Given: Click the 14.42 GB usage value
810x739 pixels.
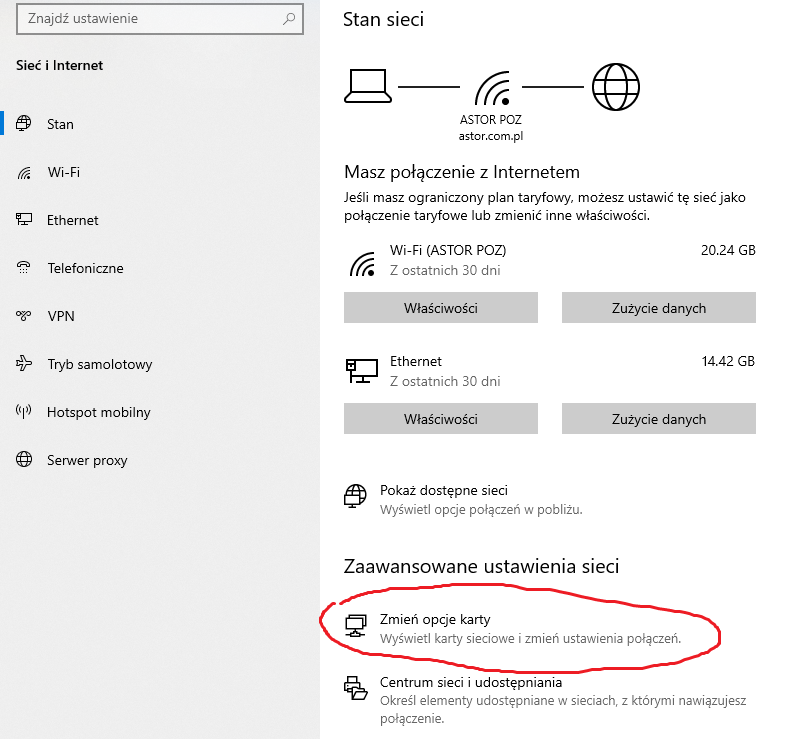Looking at the screenshot, I should click(728, 361).
